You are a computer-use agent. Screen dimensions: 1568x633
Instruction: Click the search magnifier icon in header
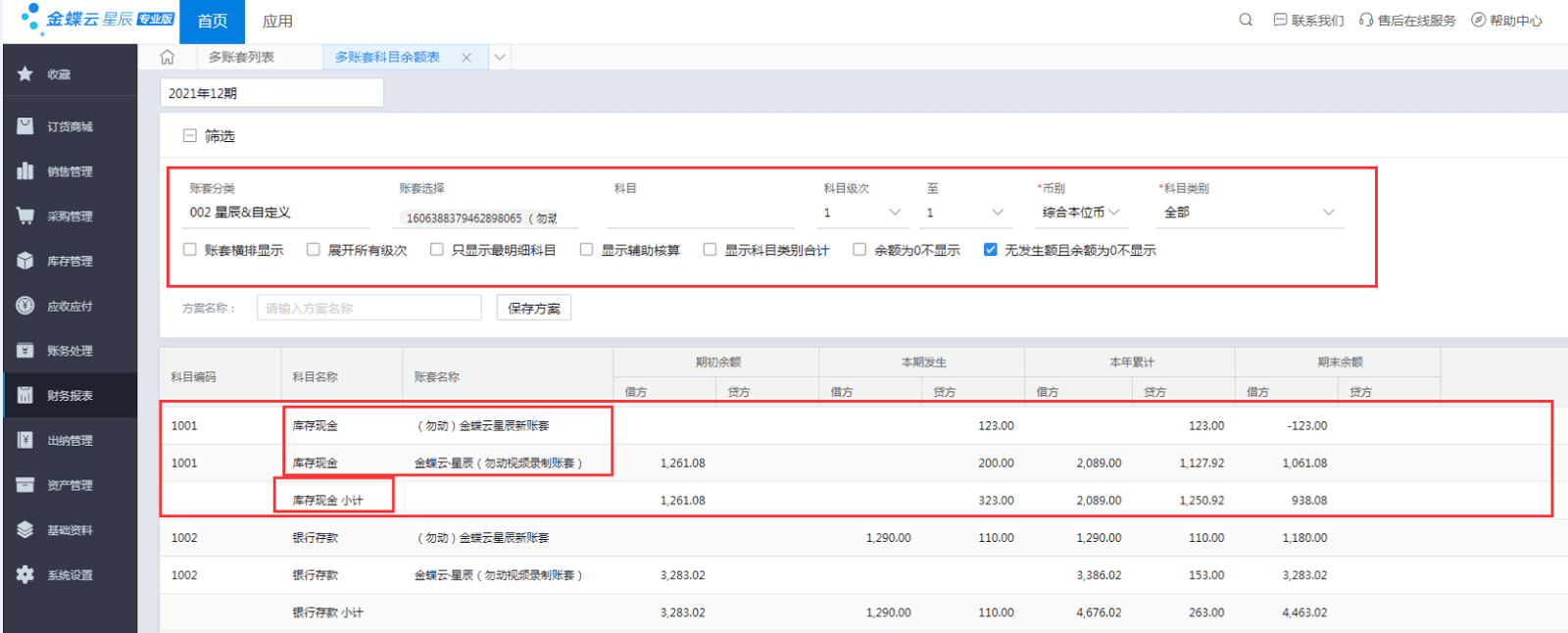pos(1246,20)
